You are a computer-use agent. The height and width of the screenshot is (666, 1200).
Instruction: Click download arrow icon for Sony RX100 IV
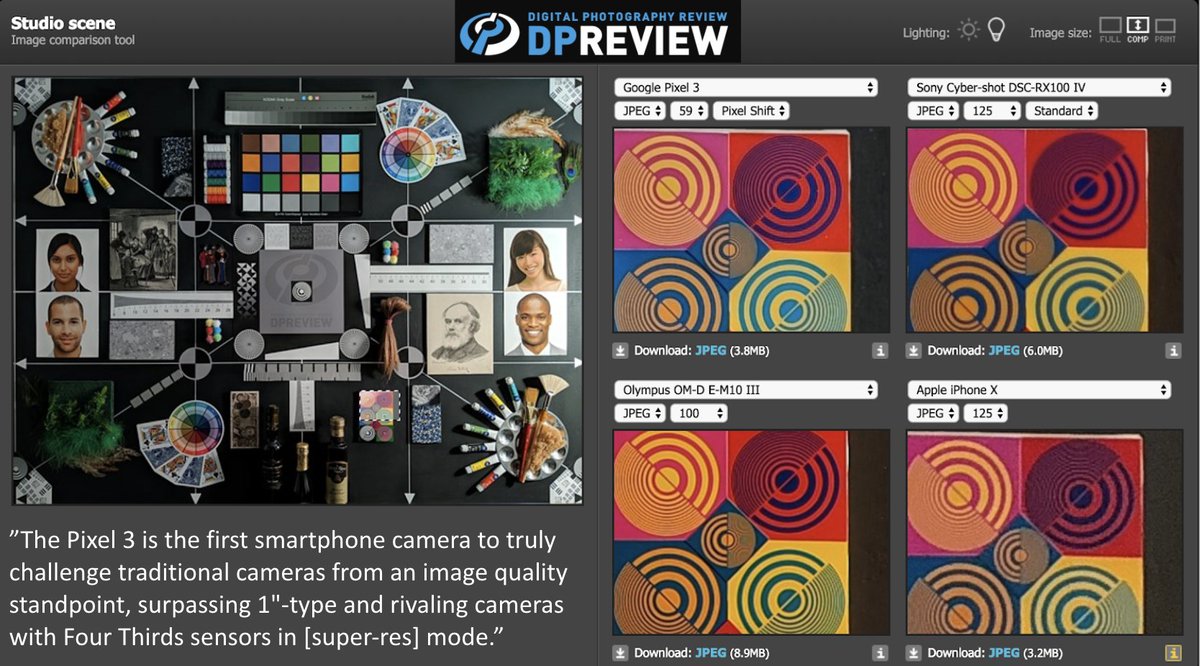click(x=914, y=350)
